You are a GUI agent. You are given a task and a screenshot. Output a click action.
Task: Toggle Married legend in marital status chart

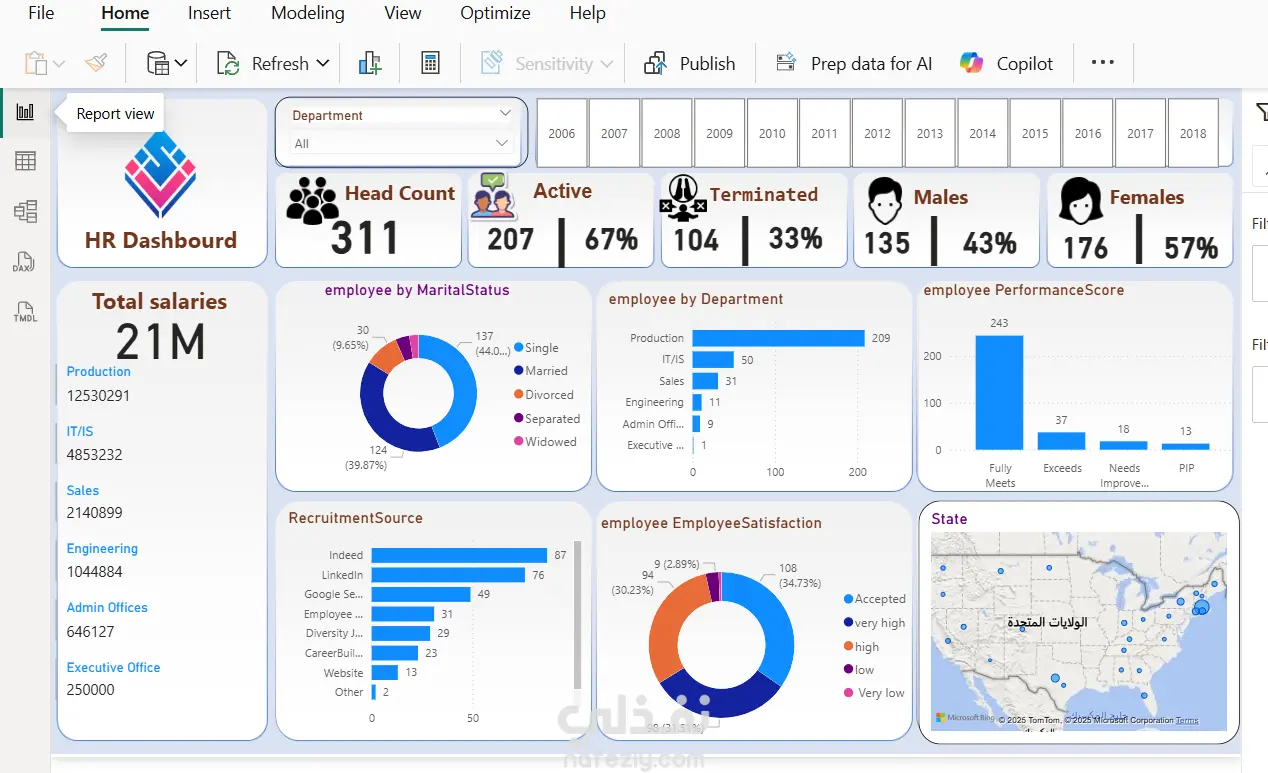(539, 371)
